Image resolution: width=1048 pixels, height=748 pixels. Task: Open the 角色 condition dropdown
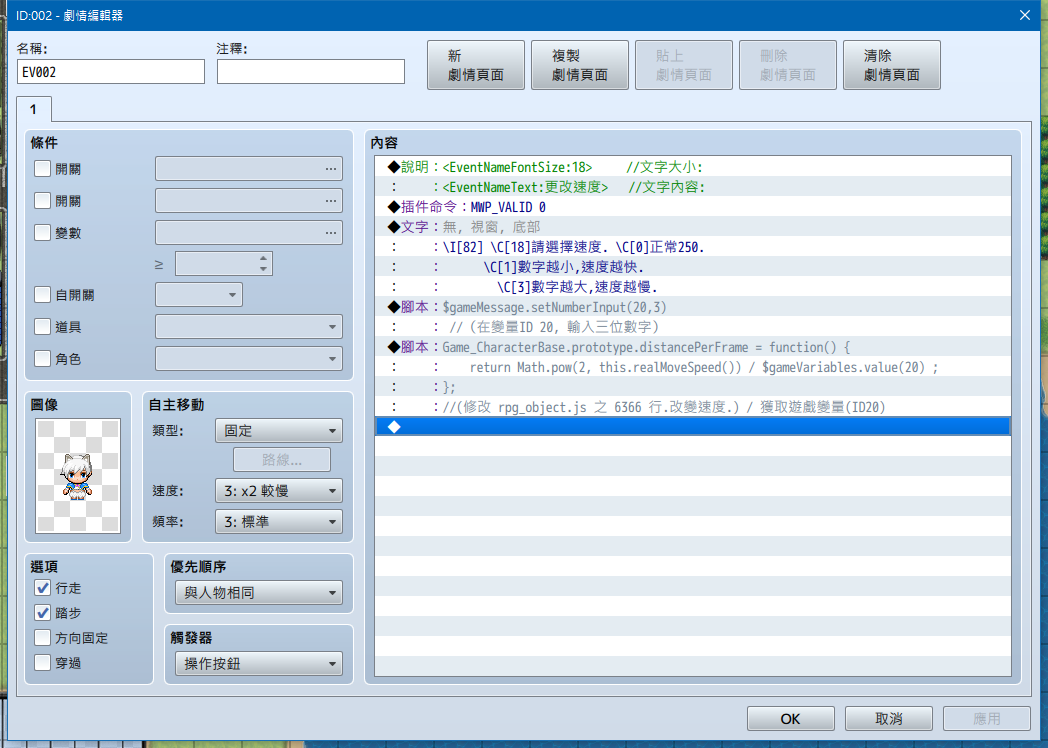click(x=249, y=359)
